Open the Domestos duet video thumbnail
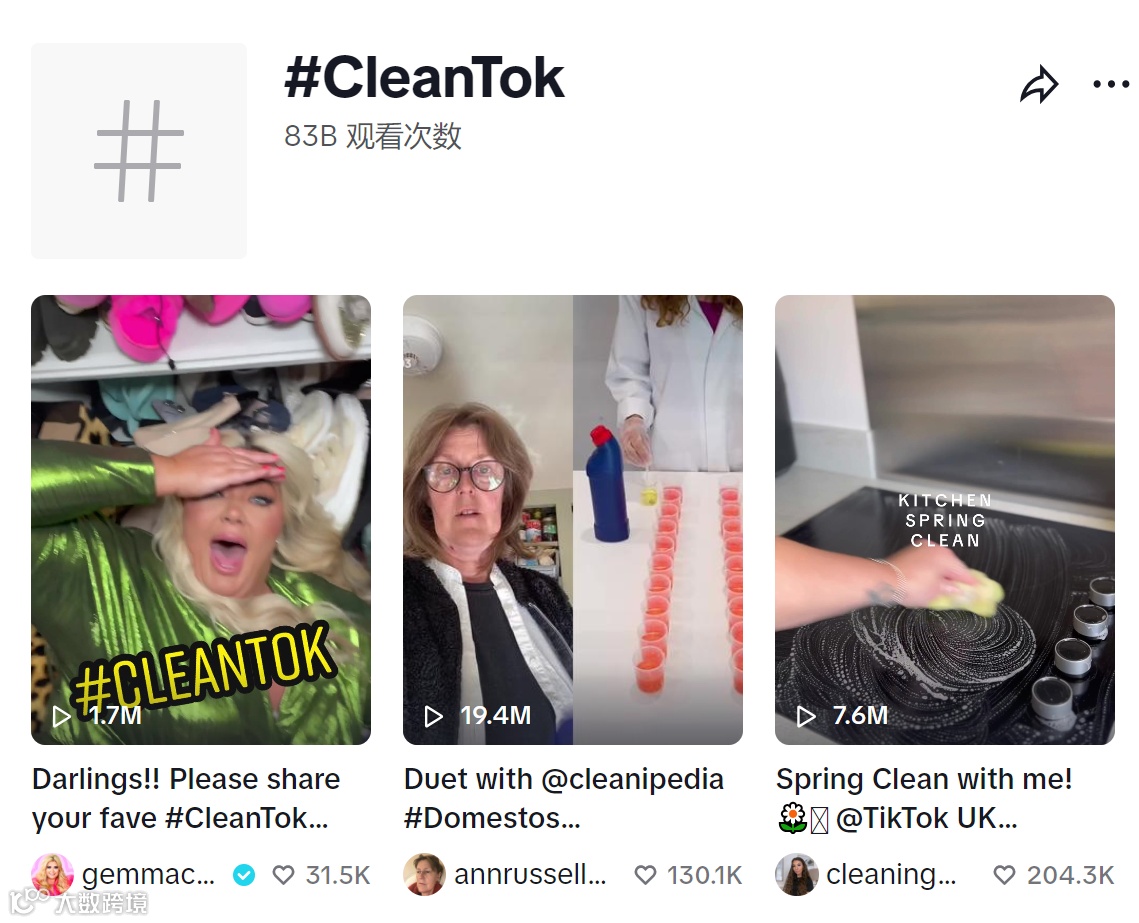The width and height of the screenshot is (1139, 923). coord(573,519)
